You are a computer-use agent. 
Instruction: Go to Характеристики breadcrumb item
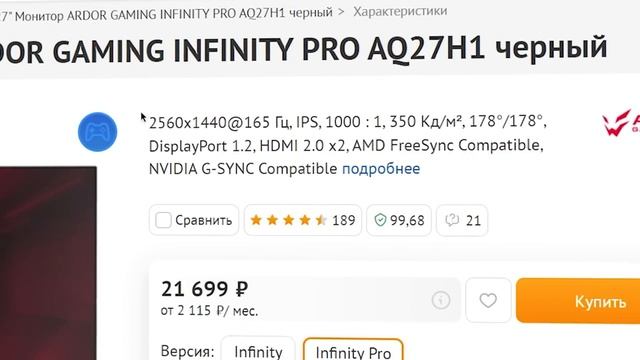coord(400,11)
